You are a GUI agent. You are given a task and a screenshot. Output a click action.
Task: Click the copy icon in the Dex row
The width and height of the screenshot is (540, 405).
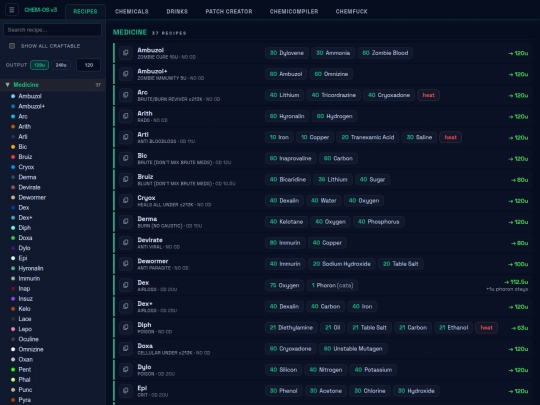126,285
